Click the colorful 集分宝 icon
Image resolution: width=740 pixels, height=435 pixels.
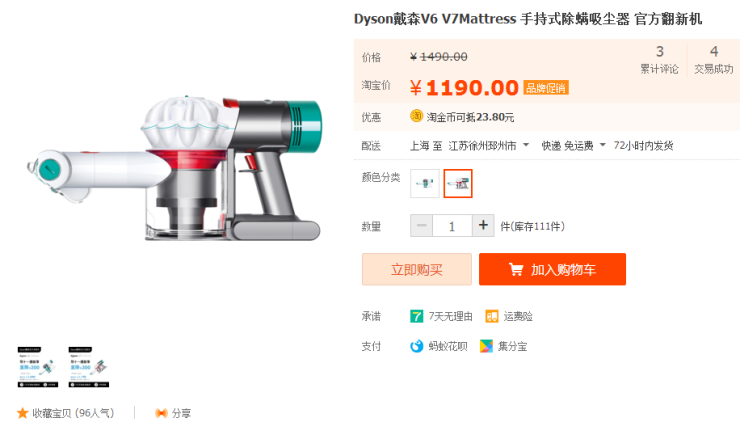(486, 346)
